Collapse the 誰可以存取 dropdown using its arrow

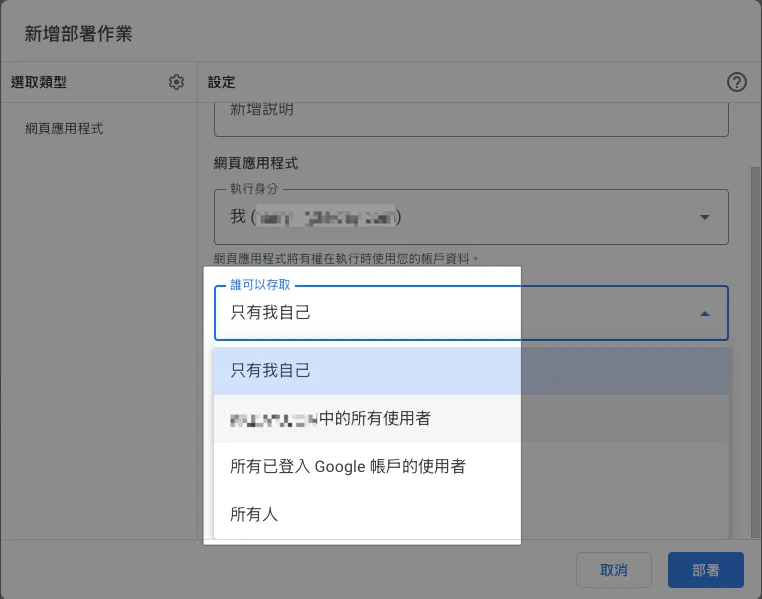tap(705, 314)
